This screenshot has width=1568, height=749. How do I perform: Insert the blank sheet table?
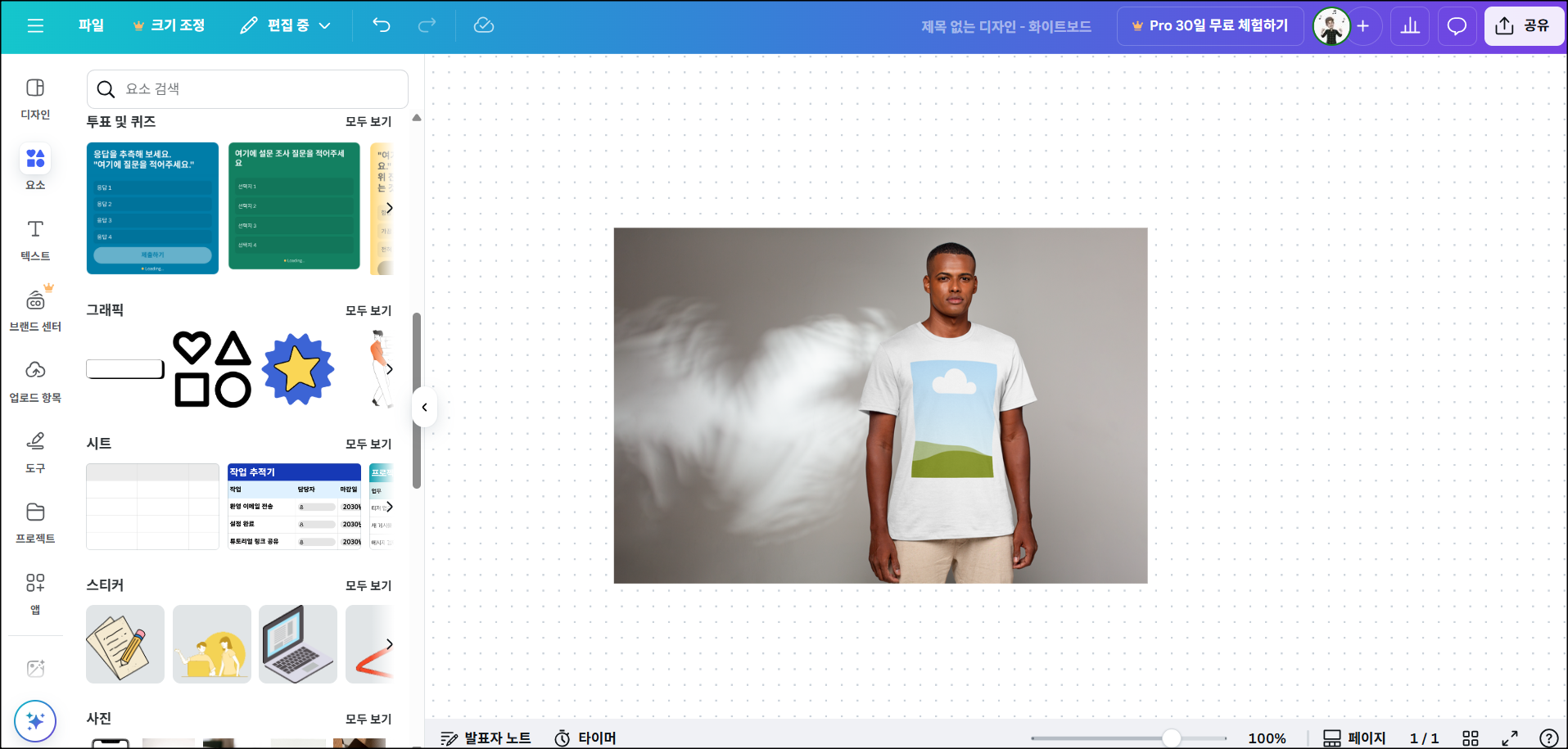(x=152, y=507)
